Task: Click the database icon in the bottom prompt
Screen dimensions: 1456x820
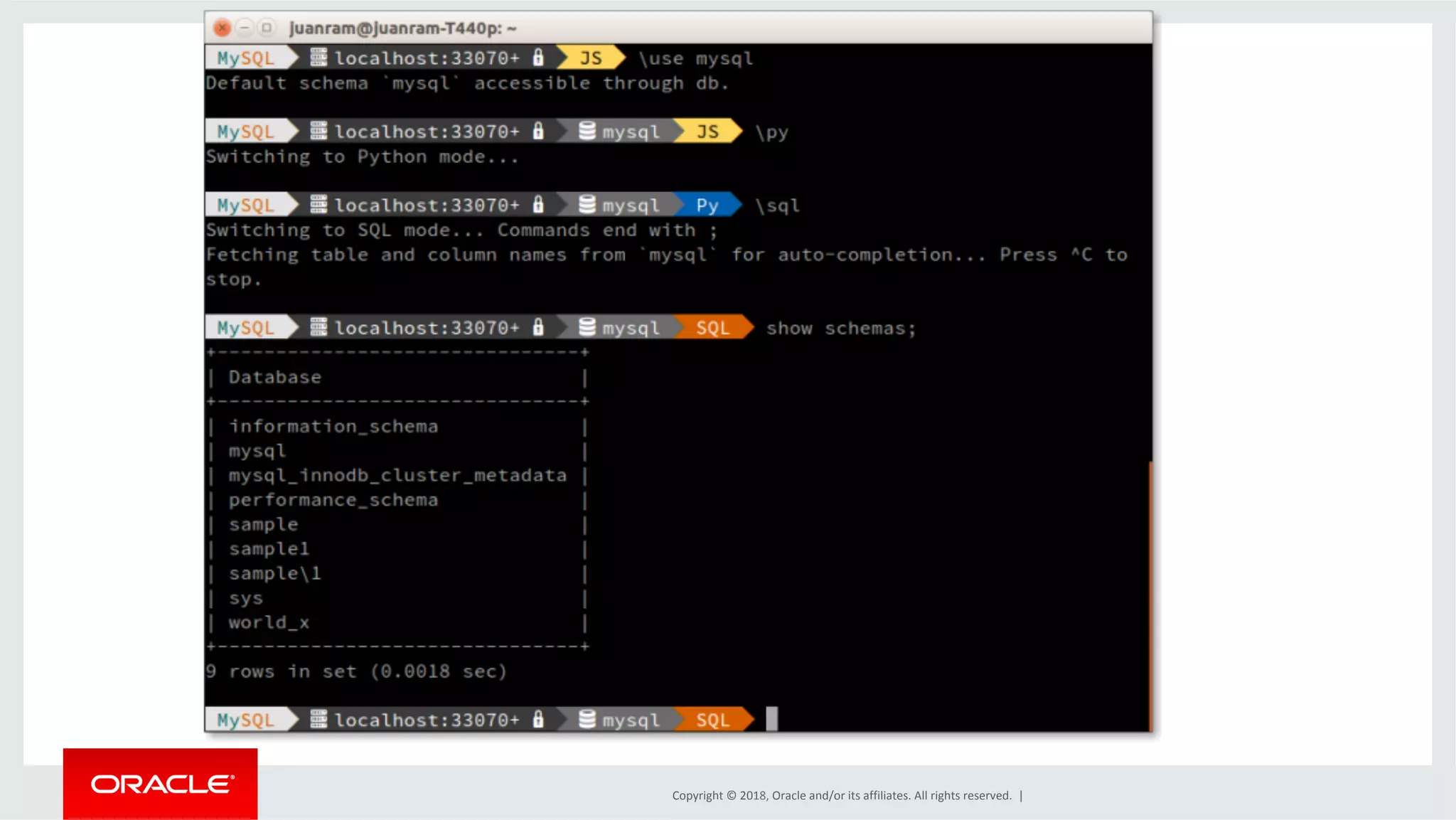Action: click(587, 719)
